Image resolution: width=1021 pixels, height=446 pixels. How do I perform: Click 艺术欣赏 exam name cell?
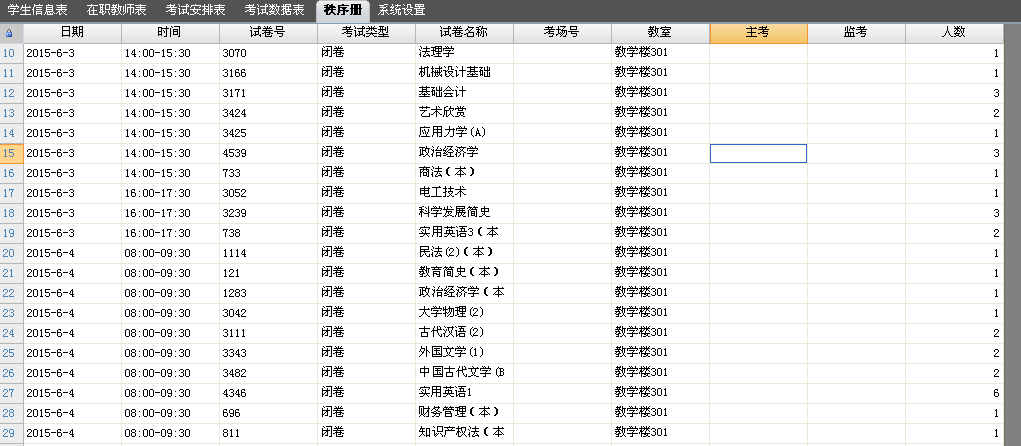pyautogui.click(x=464, y=113)
